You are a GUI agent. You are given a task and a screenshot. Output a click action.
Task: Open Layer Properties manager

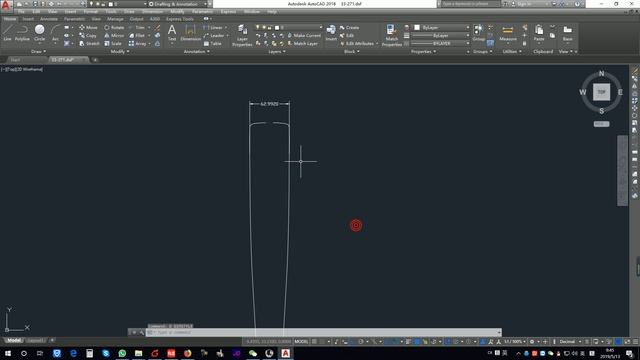[242, 35]
